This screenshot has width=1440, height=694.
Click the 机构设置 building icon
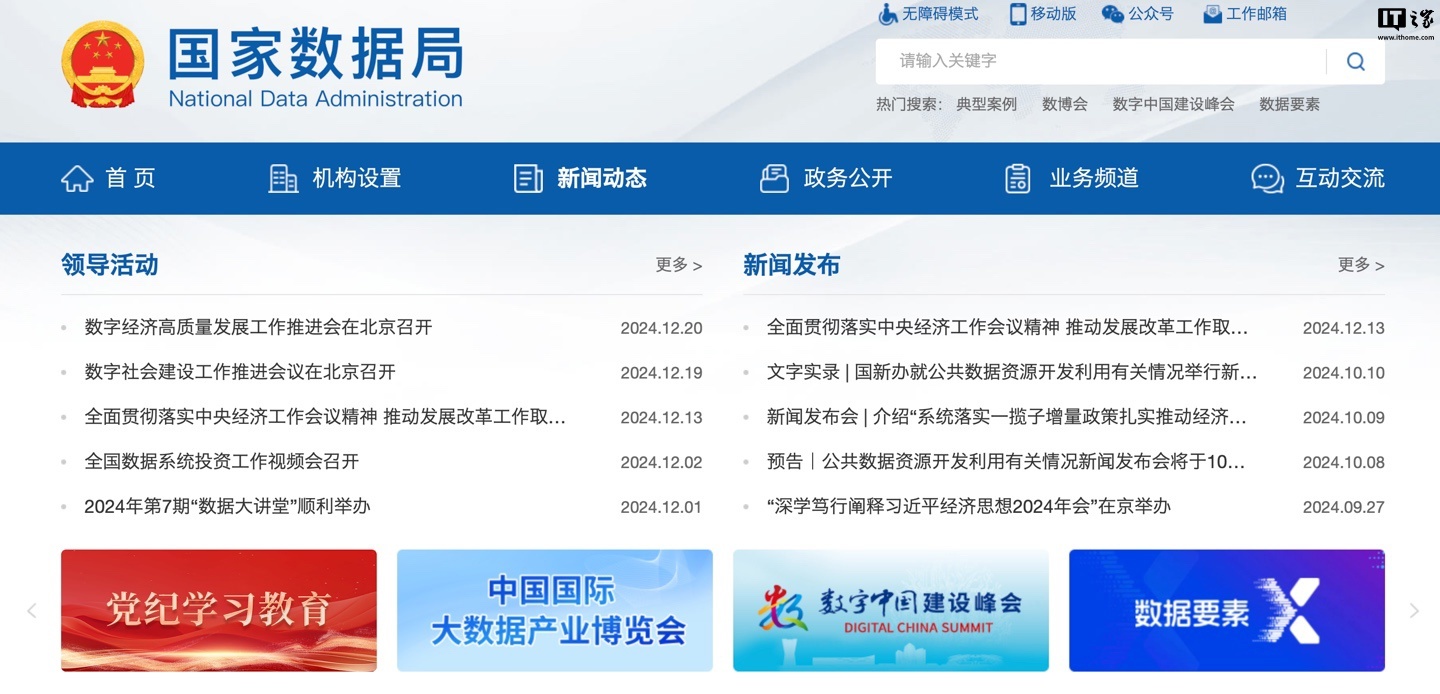(284, 178)
